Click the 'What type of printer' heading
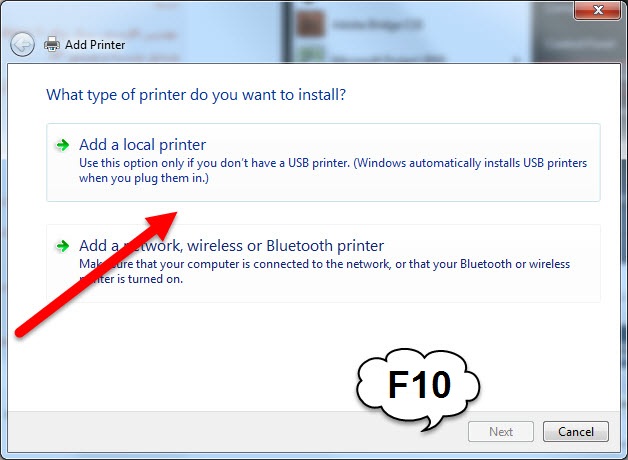 tap(196, 95)
